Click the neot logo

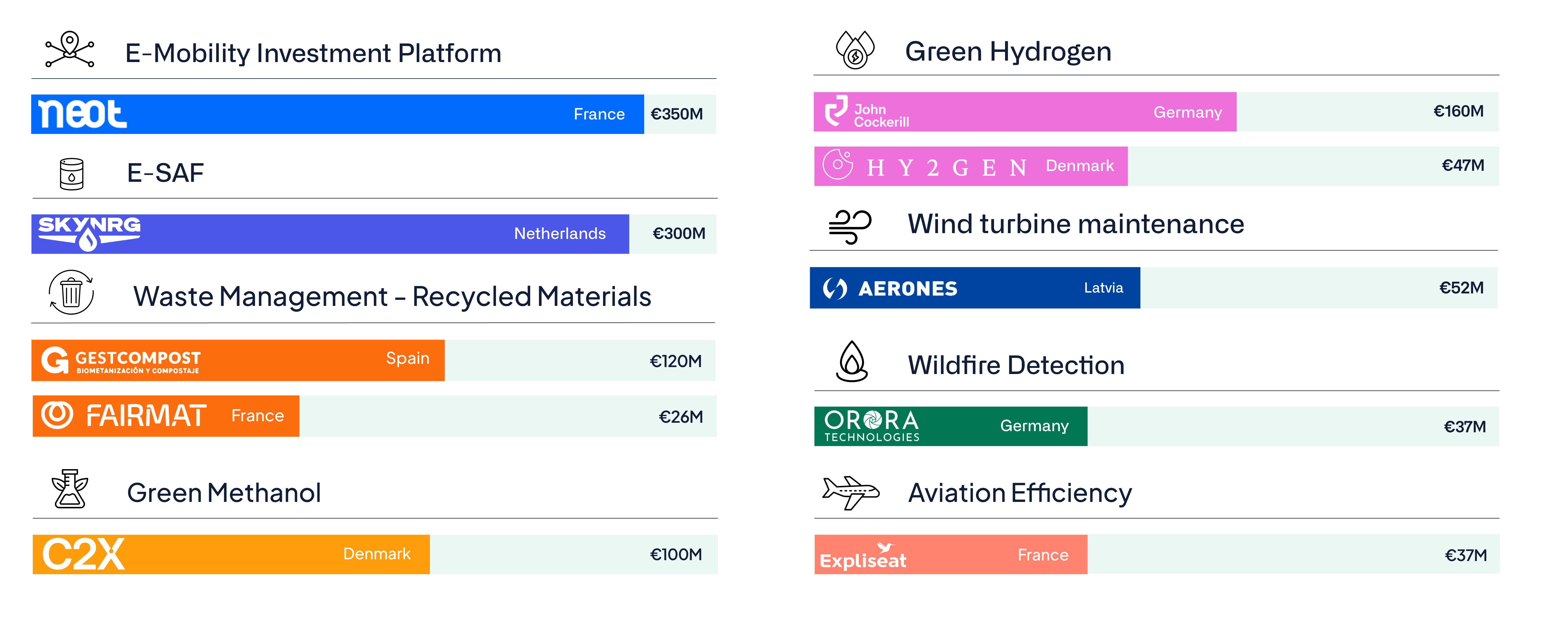[x=82, y=114]
